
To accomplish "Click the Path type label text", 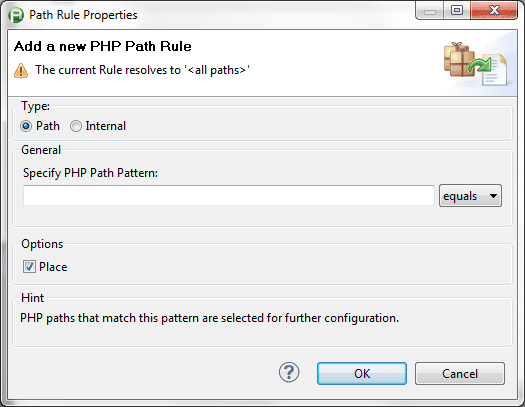I will [x=48, y=126].
